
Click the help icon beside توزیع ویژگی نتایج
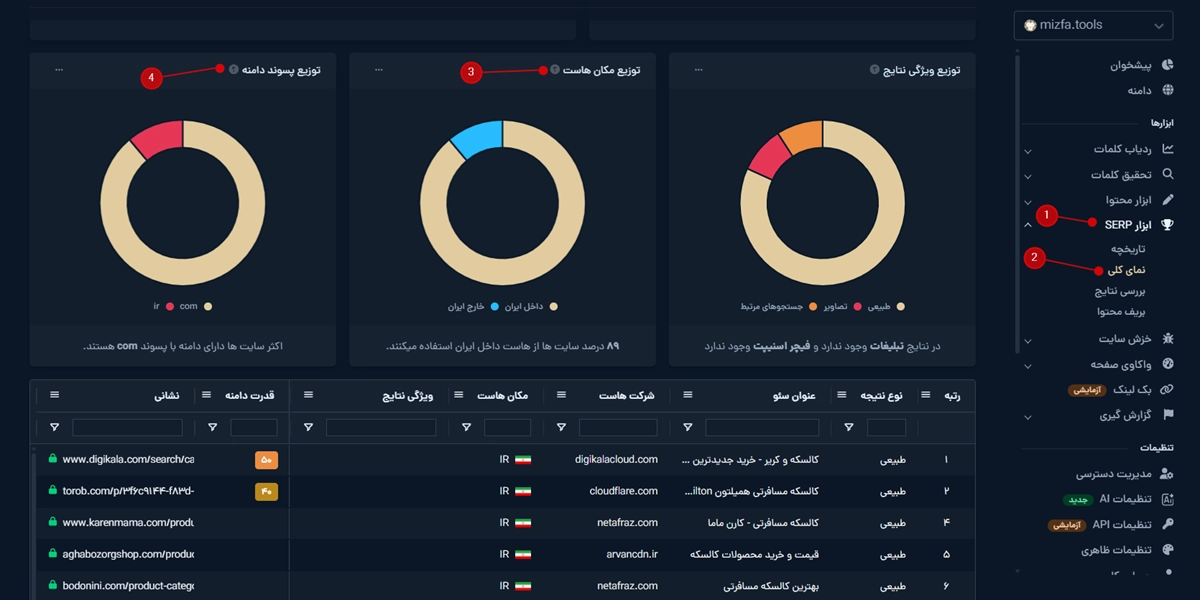(x=875, y=70)
